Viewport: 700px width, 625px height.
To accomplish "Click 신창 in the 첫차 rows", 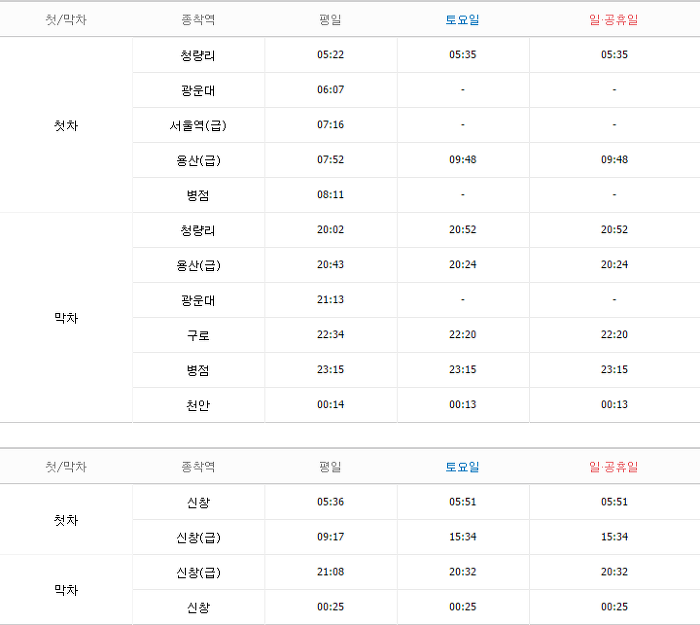I will coord(198,503).
